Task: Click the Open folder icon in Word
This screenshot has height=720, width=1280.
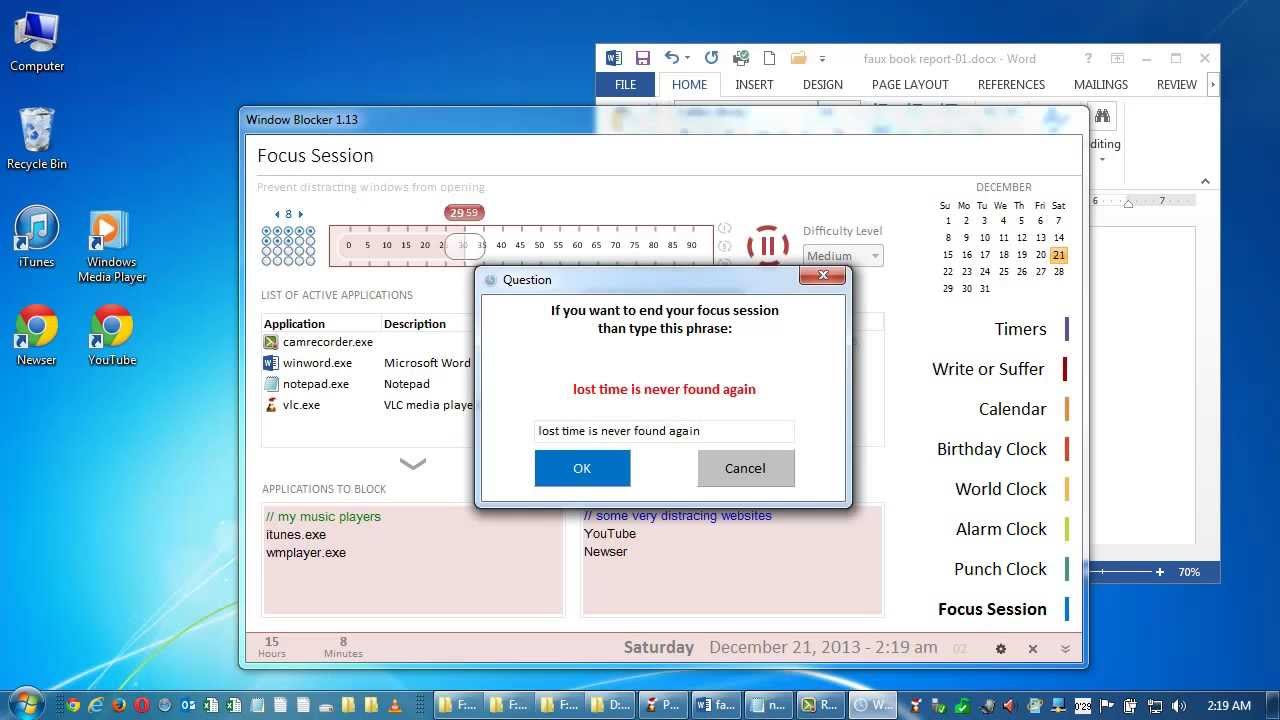Action: coord(799,59)
